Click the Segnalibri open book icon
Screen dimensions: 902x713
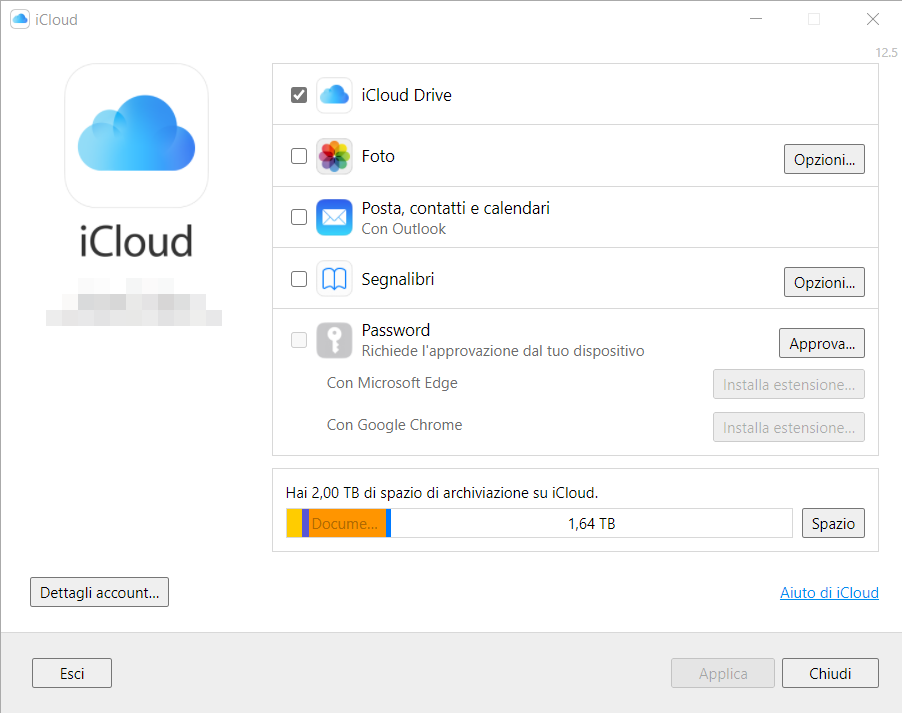[x=333, y=279]
